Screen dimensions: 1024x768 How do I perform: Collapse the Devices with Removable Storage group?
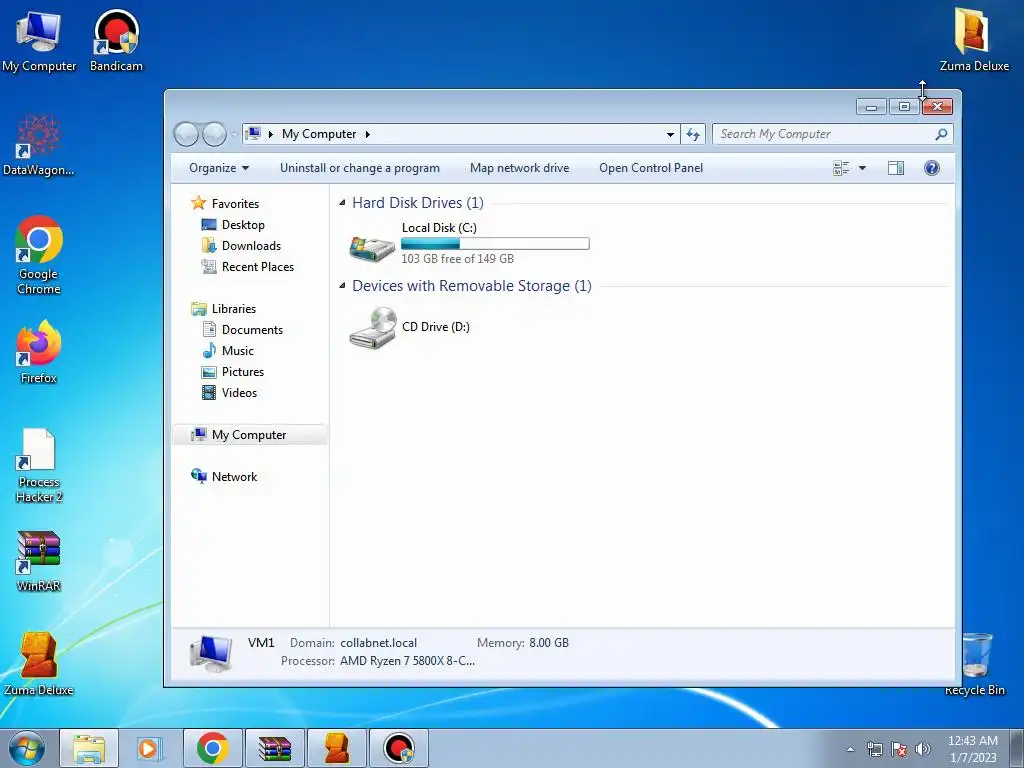pyautogui.click(x=342, y=286)
